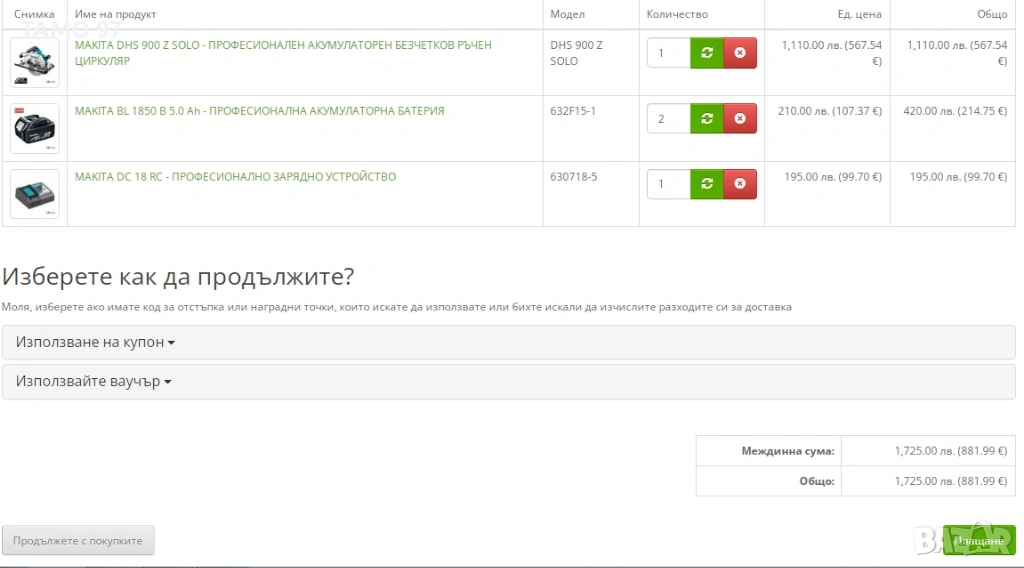Image resolution: width=1024 pixels, height=568 pixels.
Task: Click the Продължете с покупките button
Action: [78, 541]
